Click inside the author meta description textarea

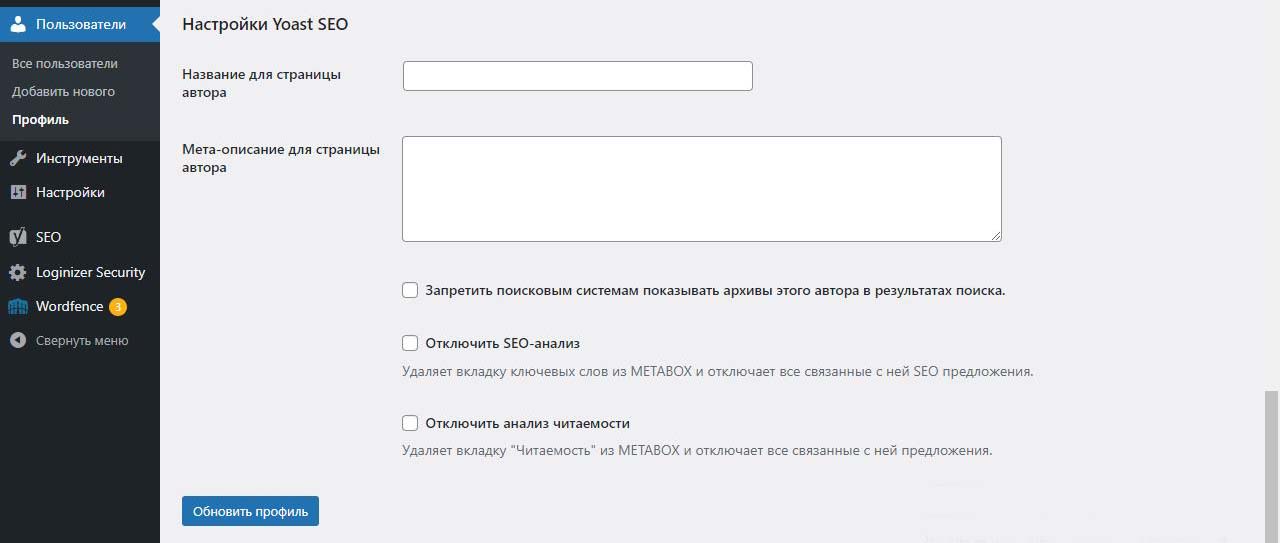701,188
